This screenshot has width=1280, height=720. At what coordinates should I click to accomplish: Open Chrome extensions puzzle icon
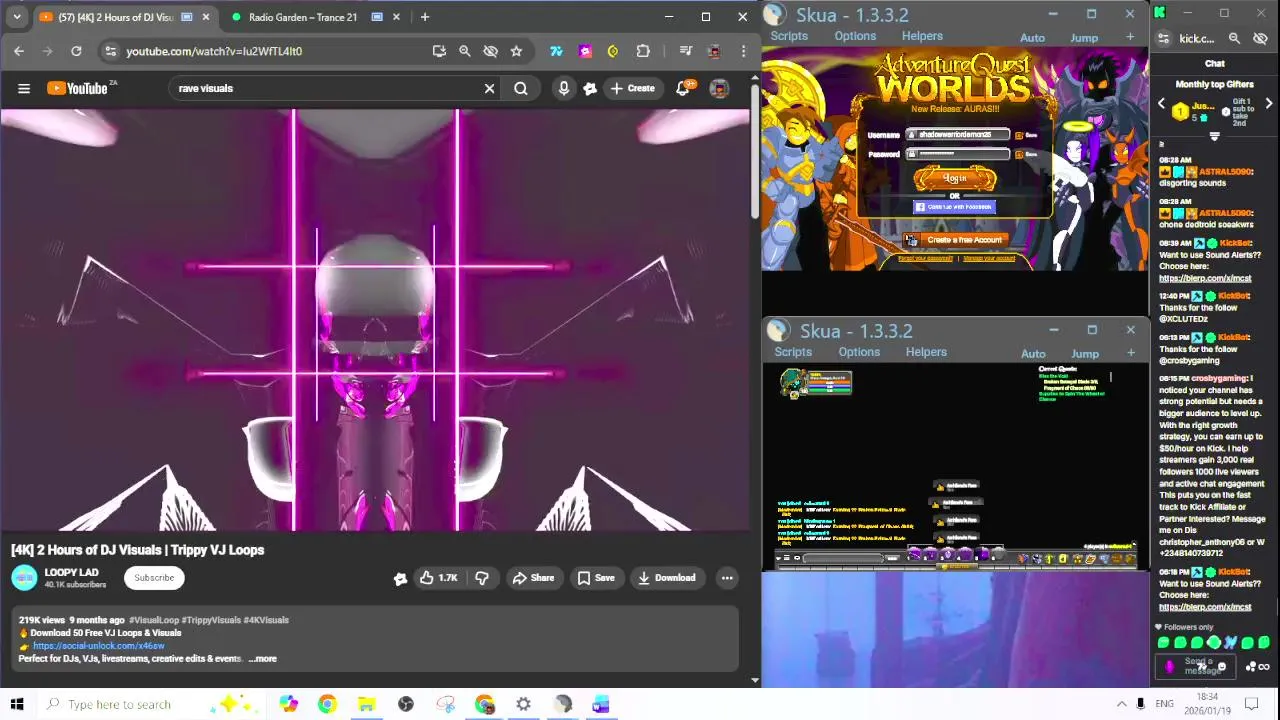[643, 51]
